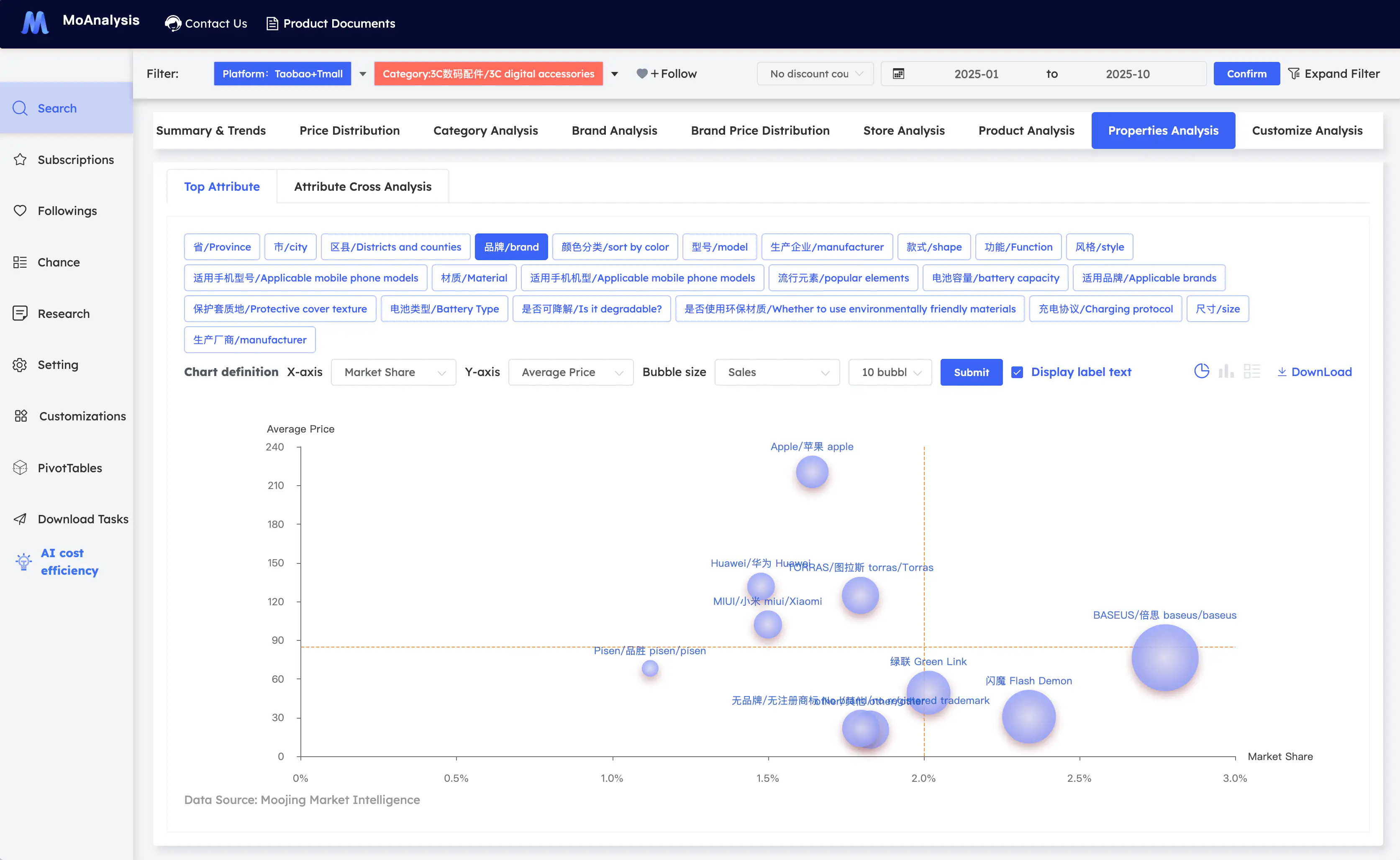The width and height of the screenshot is (1400, 860).
Task: Open Download Tasks in the sidebar
Action: (x=83, y=519)
